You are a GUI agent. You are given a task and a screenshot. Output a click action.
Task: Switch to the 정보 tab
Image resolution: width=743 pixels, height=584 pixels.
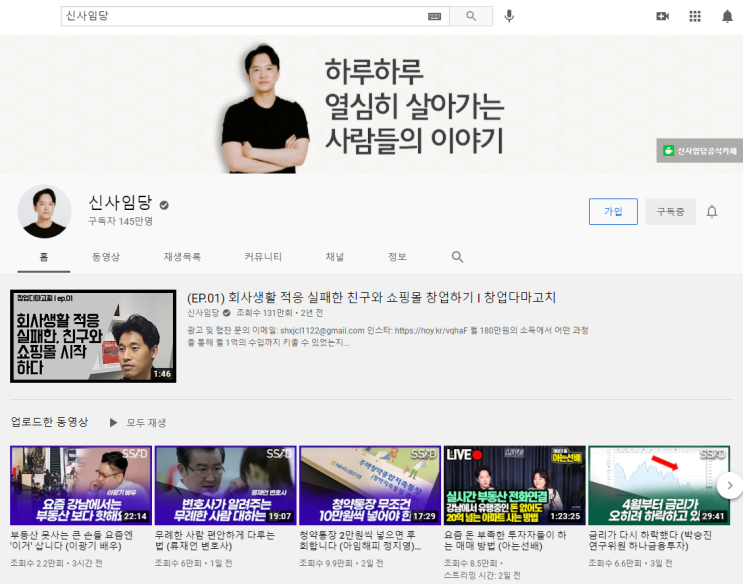point(397,257)
